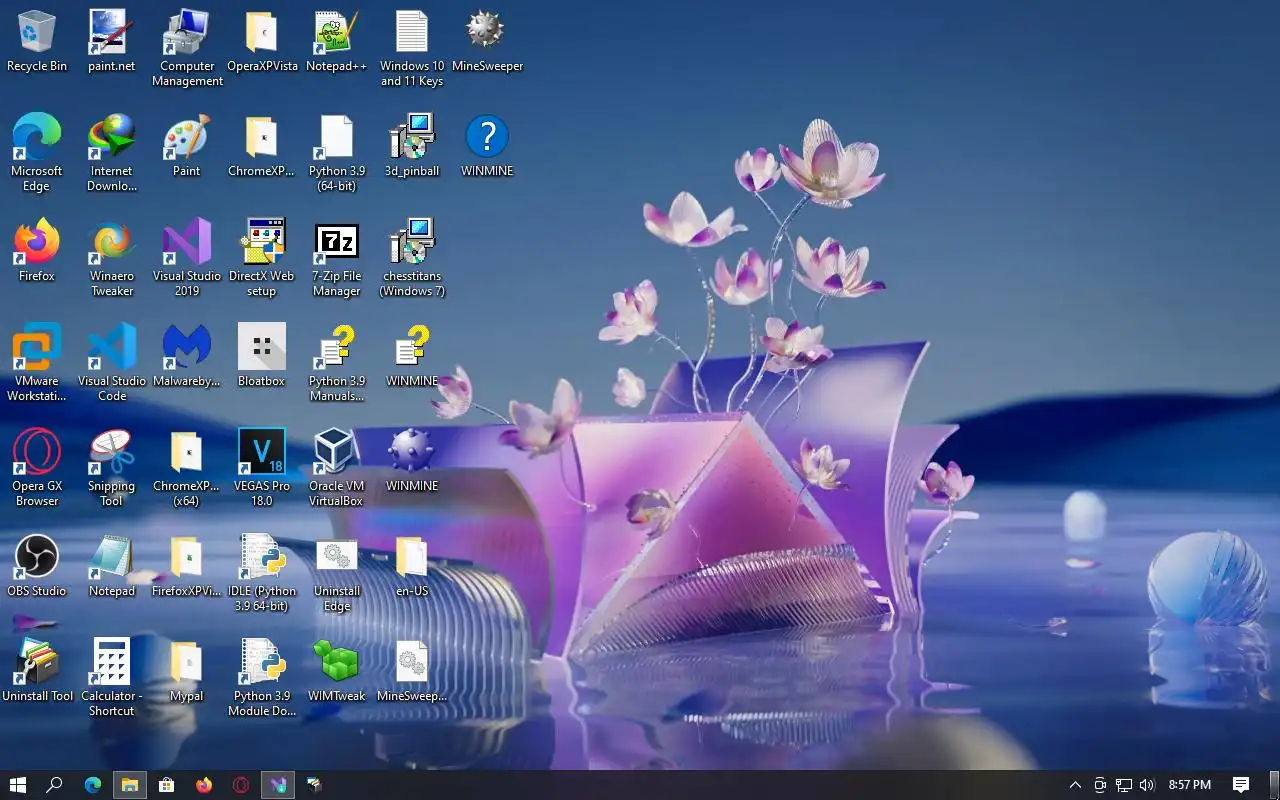
Task: Open Python 3.9 (64-bit) shortcut
Action: point(337,153)
